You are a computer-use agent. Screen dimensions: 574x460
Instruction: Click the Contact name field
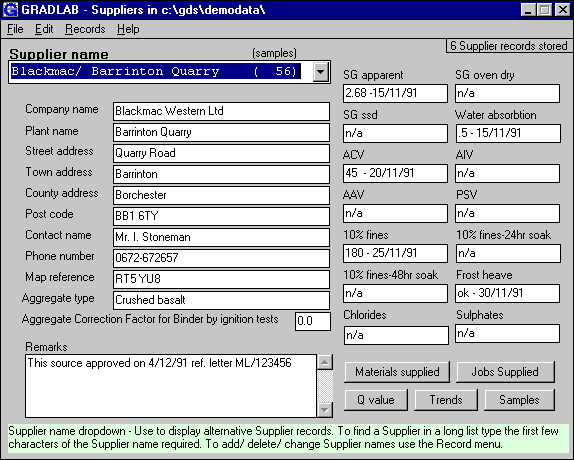pos(221,238)
